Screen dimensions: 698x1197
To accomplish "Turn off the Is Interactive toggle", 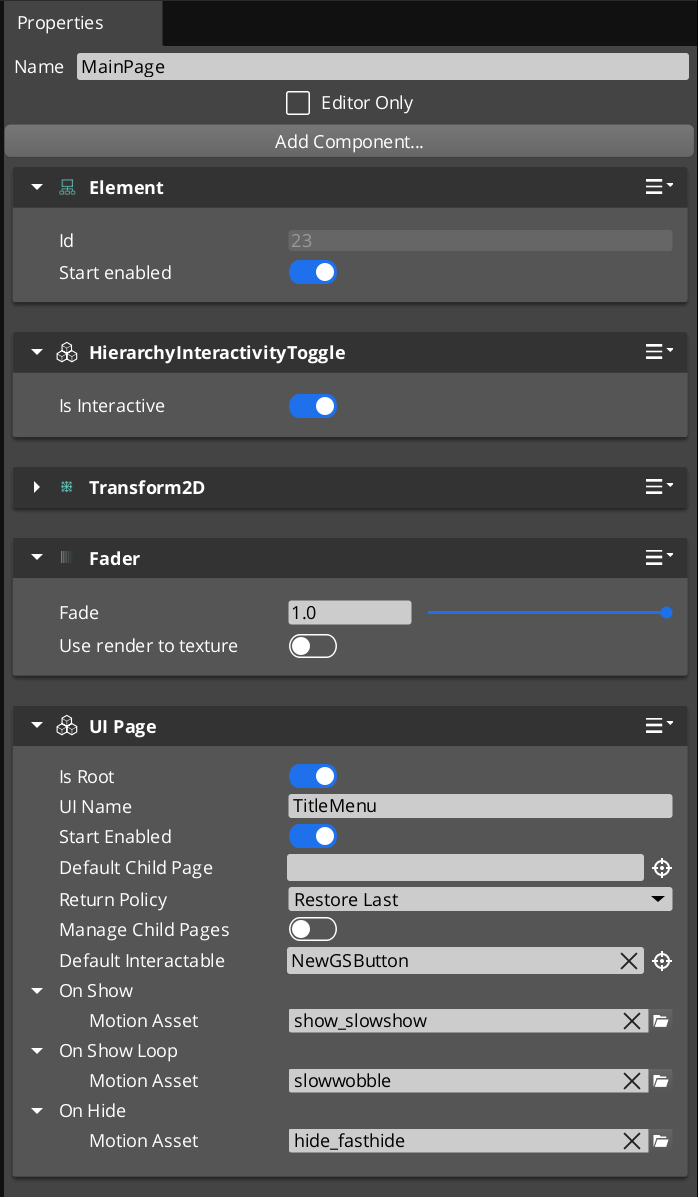I will point(313,405).
